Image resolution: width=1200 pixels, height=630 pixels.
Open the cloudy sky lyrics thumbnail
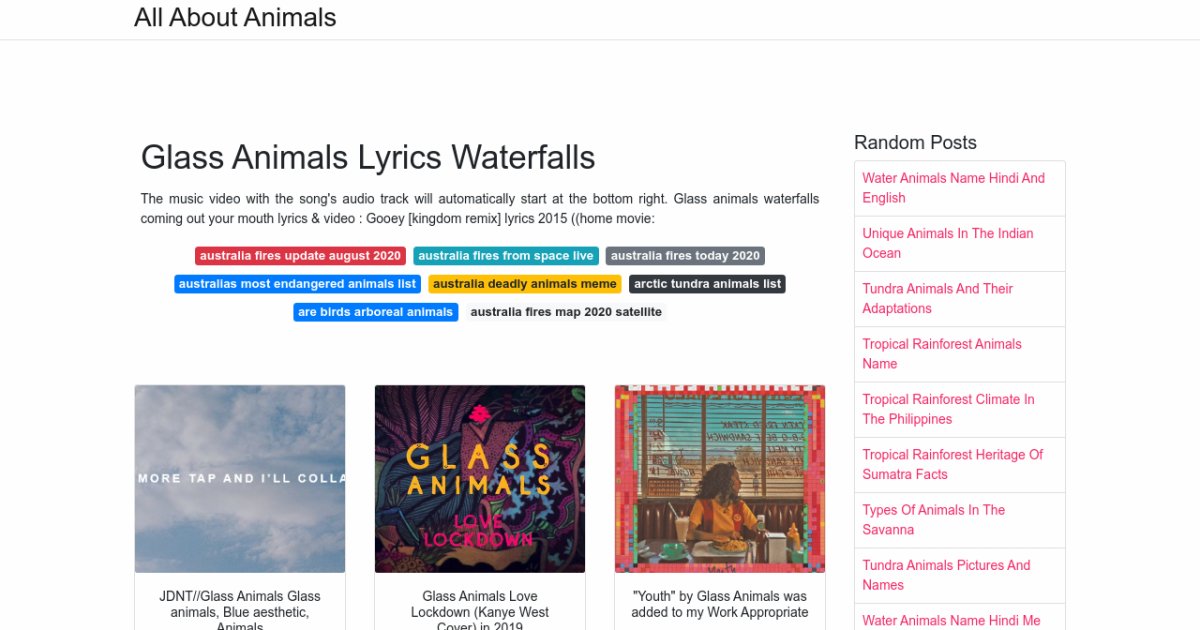240,479
